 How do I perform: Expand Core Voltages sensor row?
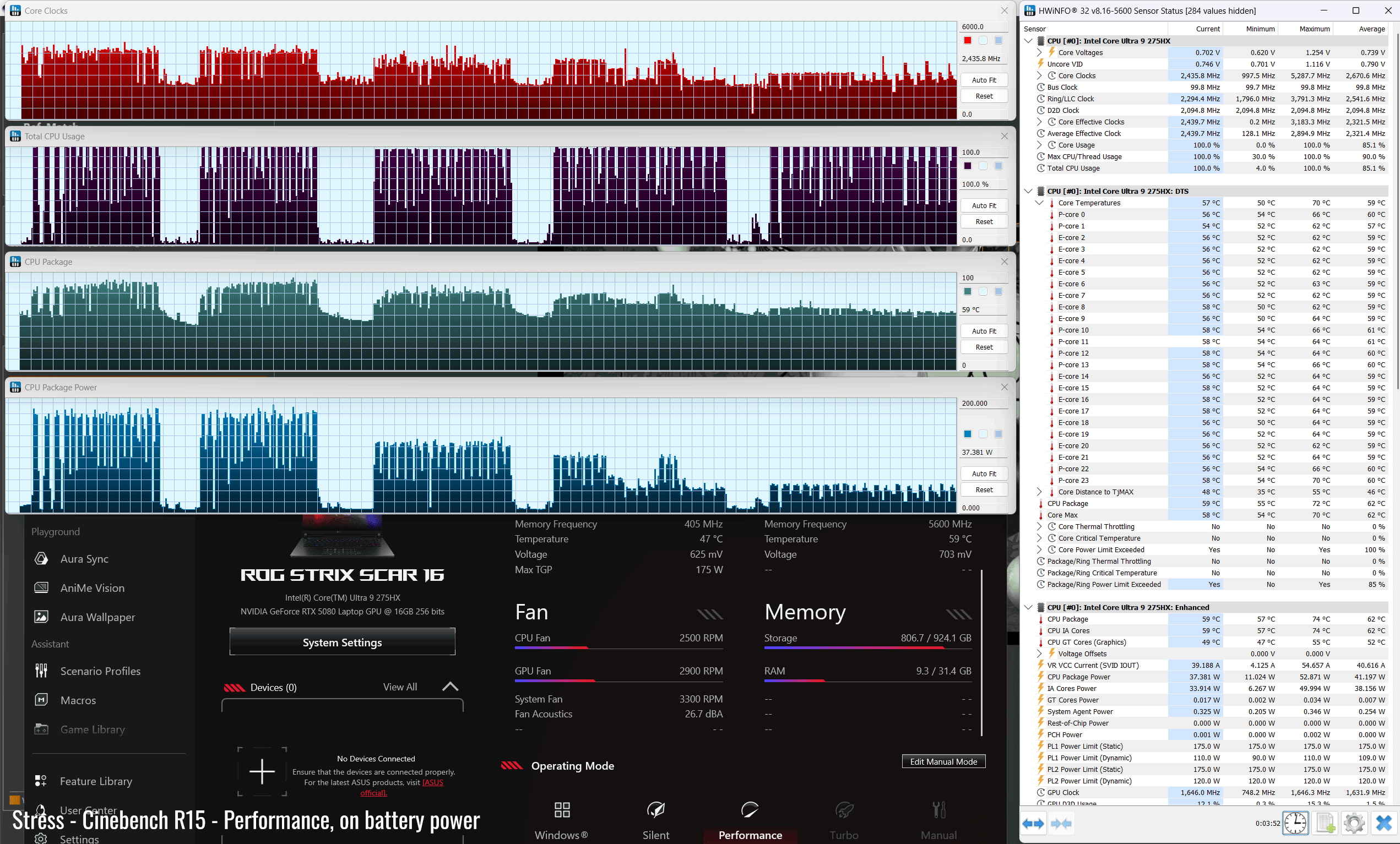pyautogui.click(x=1039, y=53)
